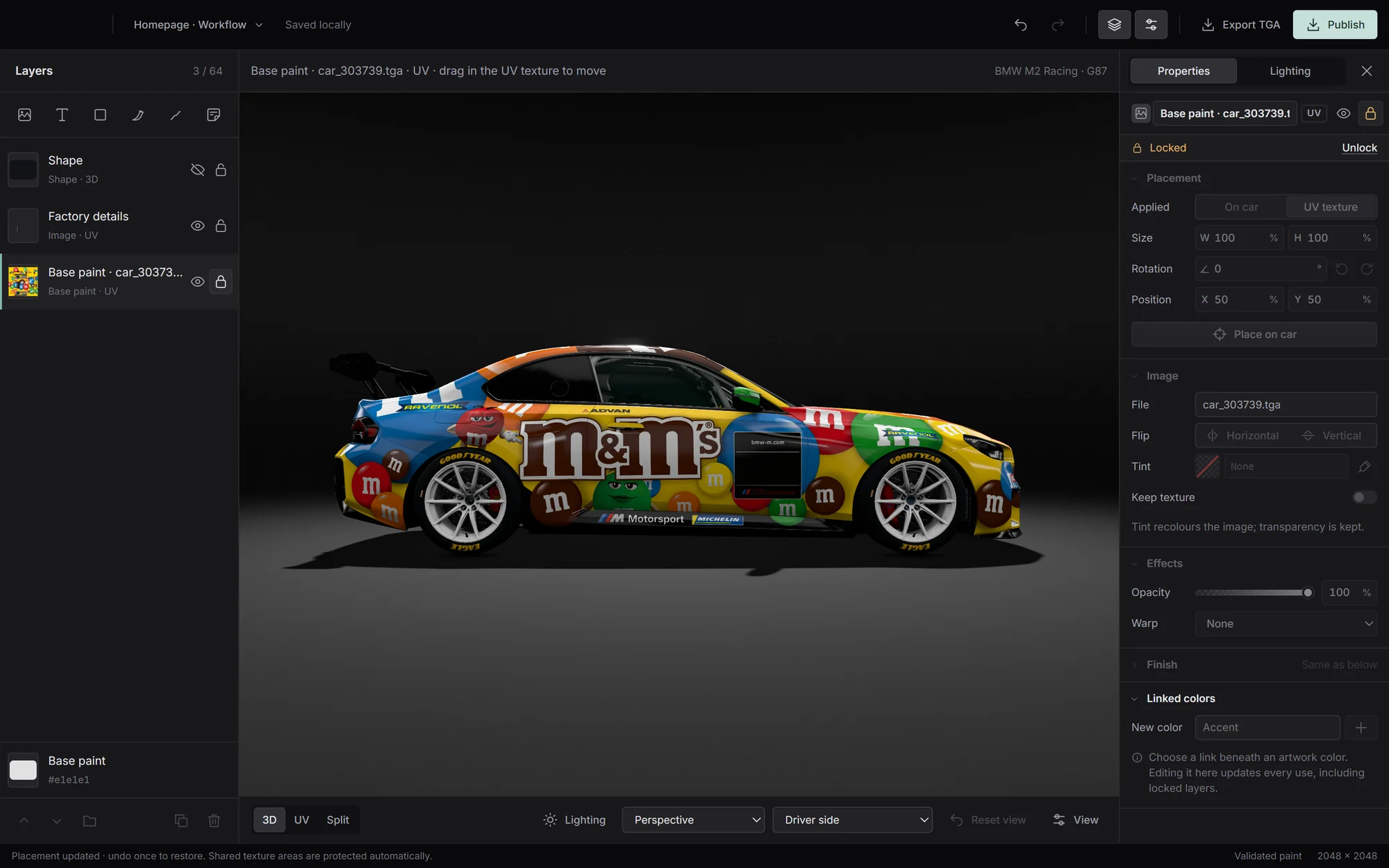The image size is (1389, 868).
Task: Create layer group with folder icon
Action: [90, 821]
